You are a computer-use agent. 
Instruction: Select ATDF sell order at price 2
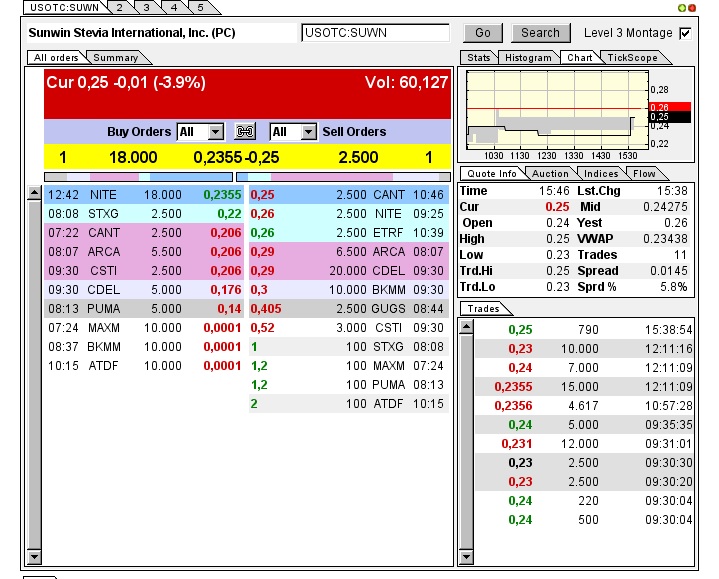pos(349,404)
